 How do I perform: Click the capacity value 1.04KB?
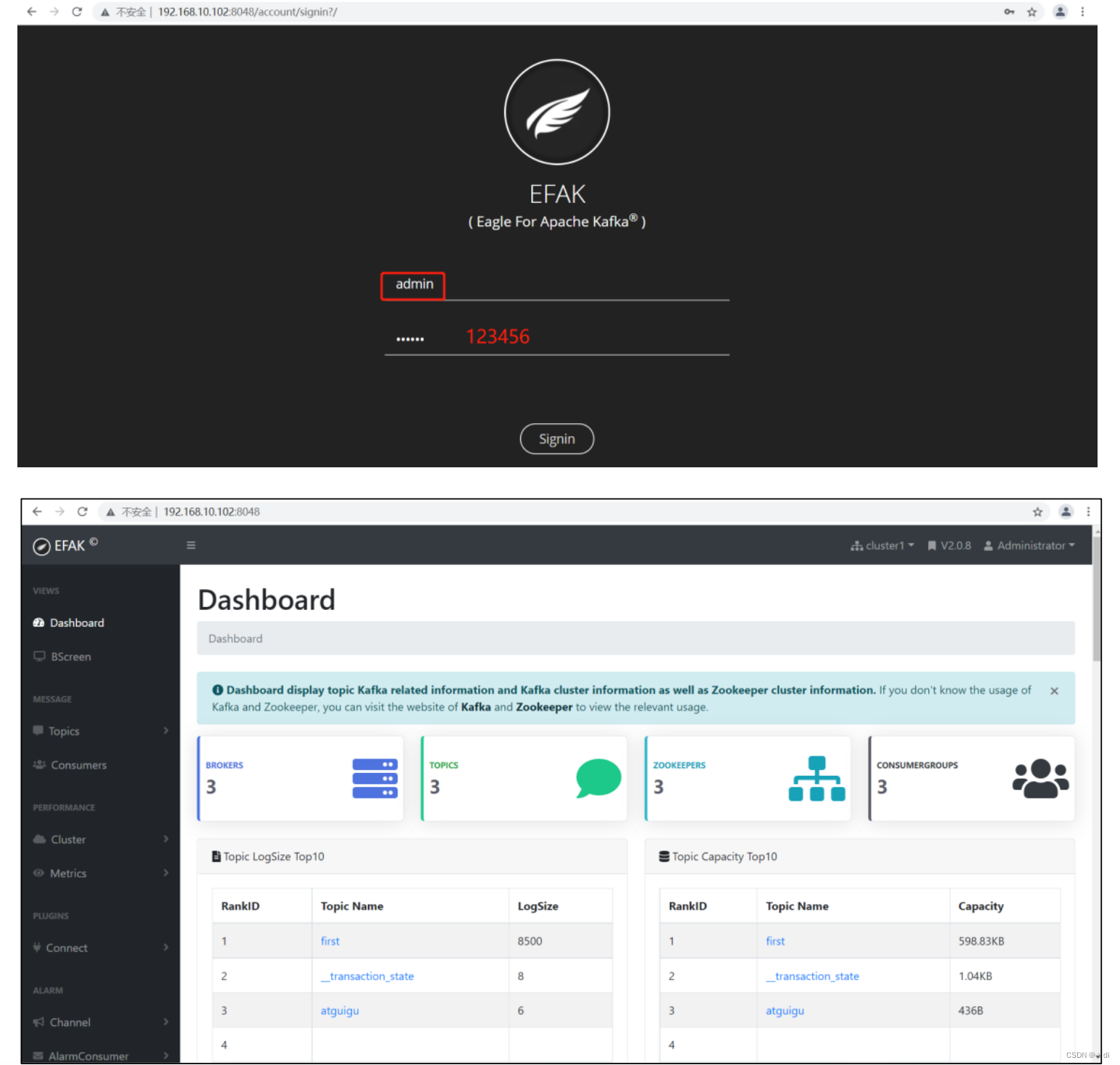point(975,977)
